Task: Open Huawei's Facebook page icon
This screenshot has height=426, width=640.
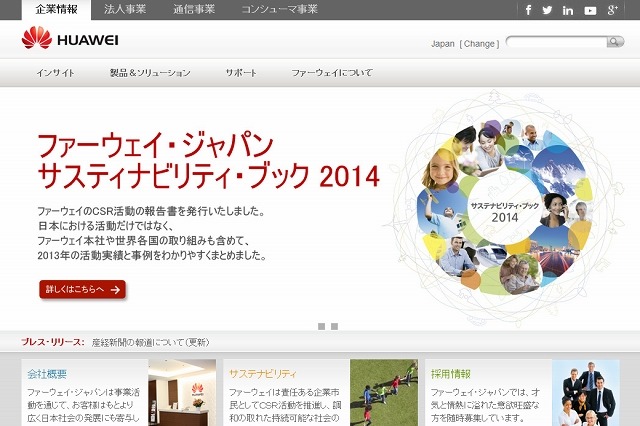Action: 528,10
